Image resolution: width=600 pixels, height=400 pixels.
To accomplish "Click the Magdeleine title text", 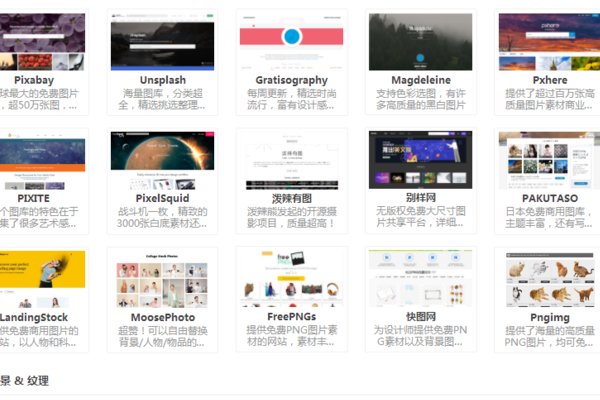I will point(421,80).
